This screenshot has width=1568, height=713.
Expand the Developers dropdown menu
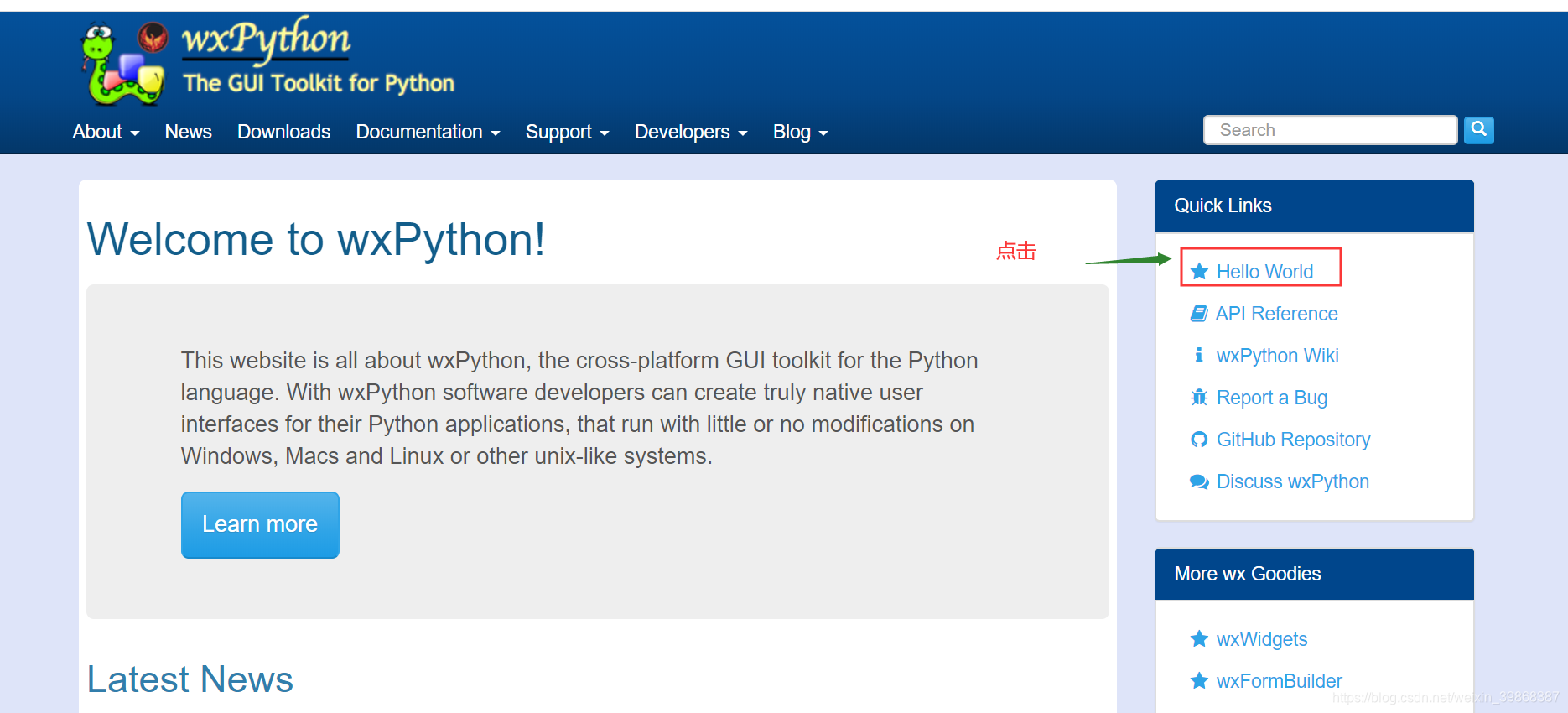[x=691, y=132]
